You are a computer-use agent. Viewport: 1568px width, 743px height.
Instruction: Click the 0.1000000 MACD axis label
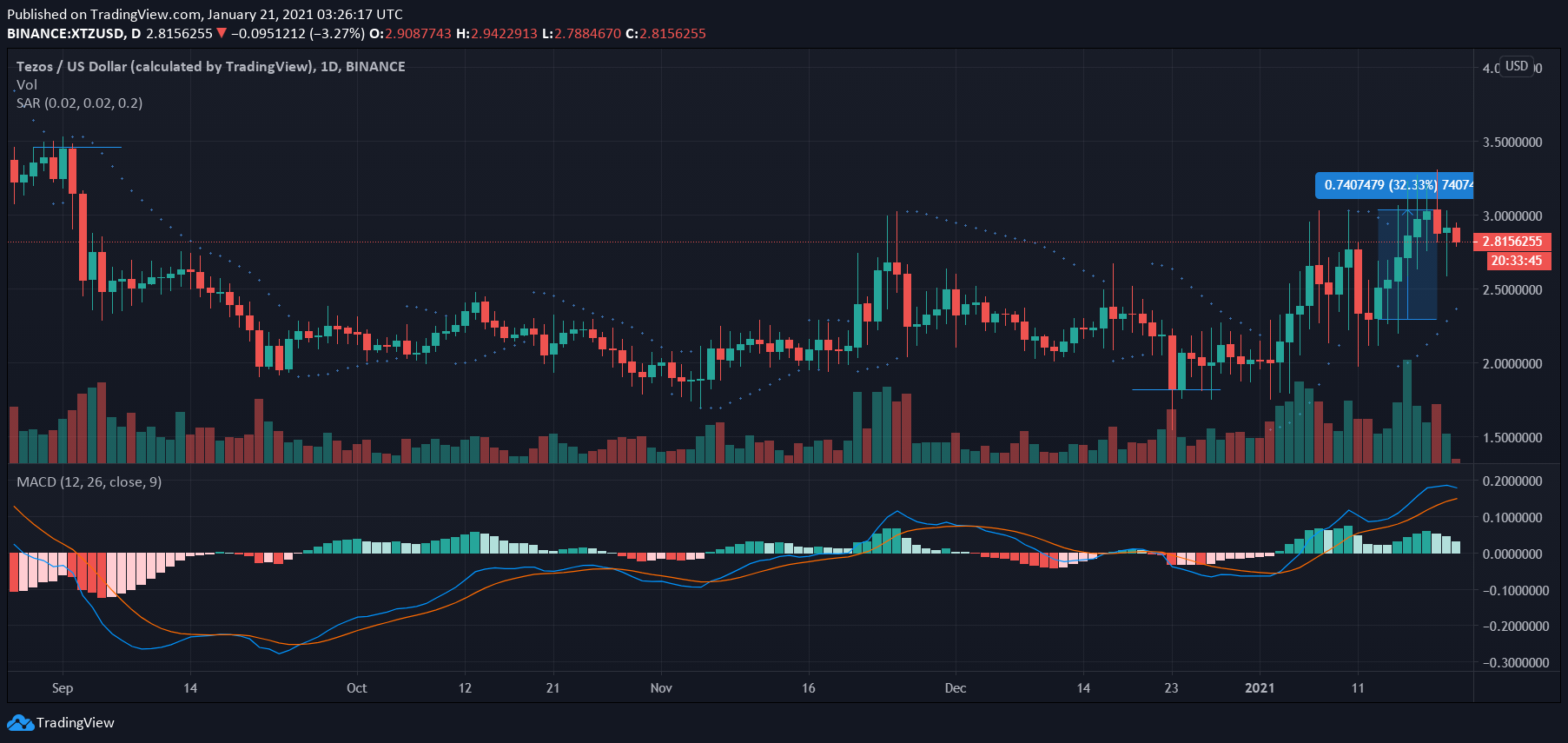click(1512, 517)
